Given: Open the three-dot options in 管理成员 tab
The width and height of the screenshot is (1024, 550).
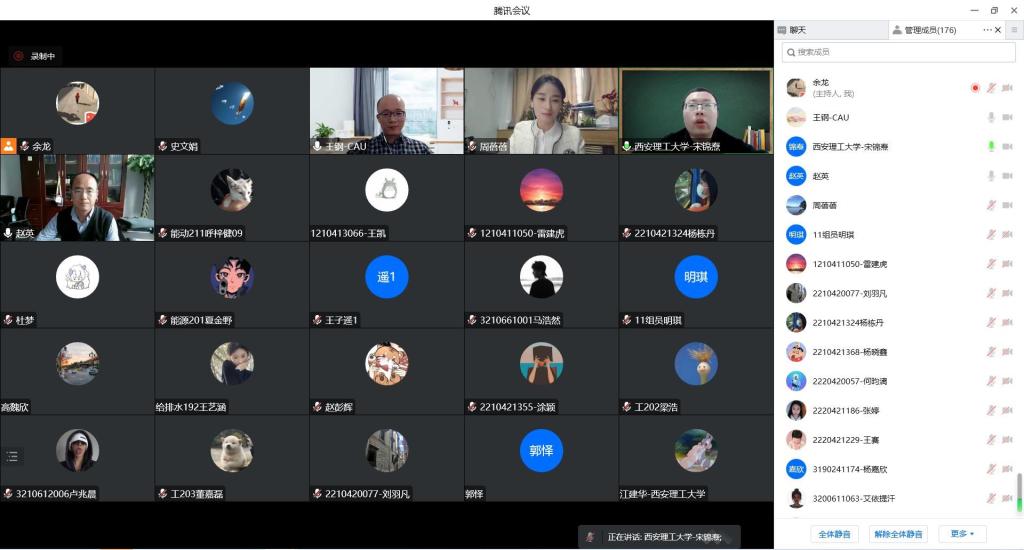Looking at the screenshot, I should pyautogui.click(x=987, y=30).
